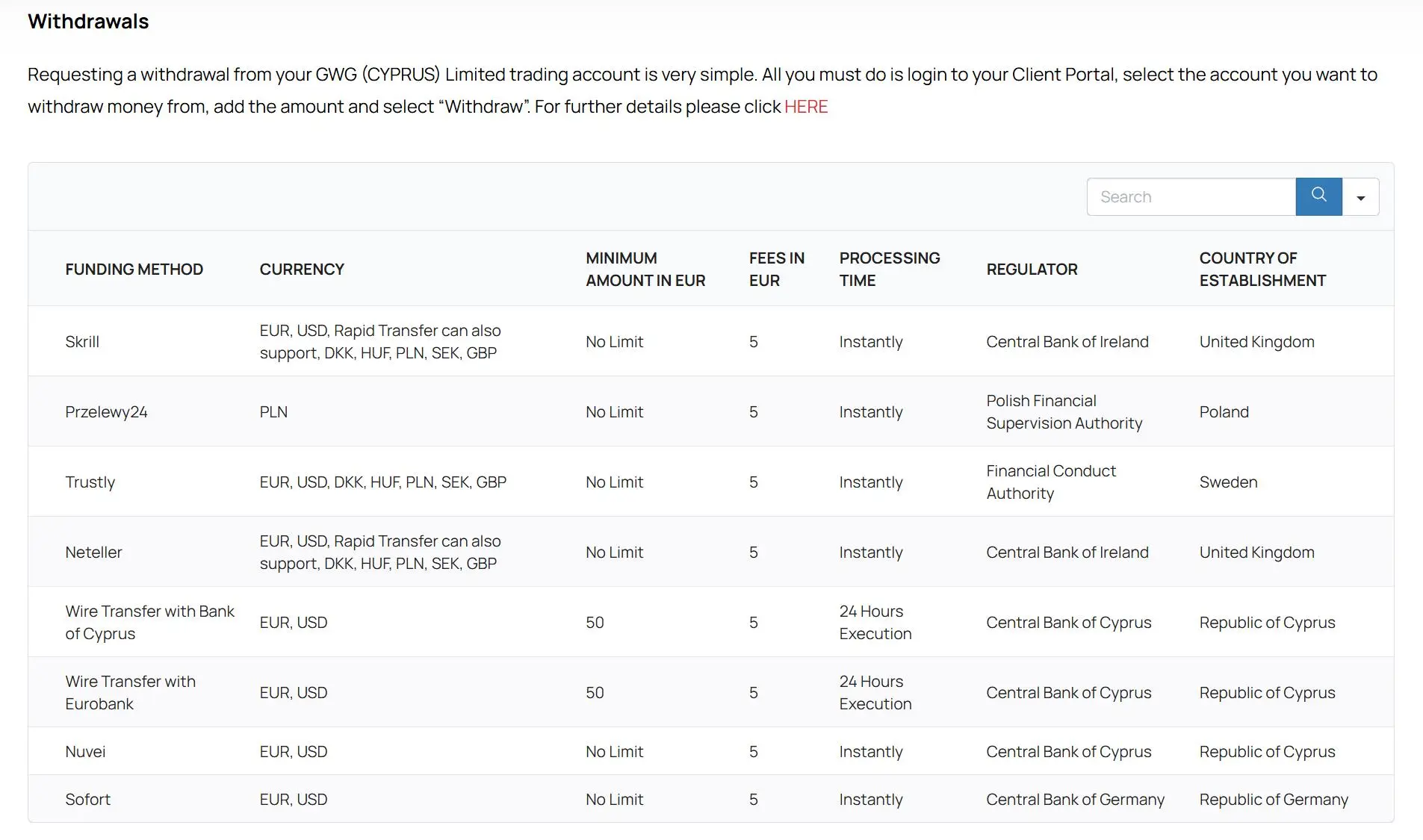Viewport: 1423px width, 840px height.
Task: Select the COUNTRY OF ESTABLISHMENT header
Action: (x=1262, y=269)
